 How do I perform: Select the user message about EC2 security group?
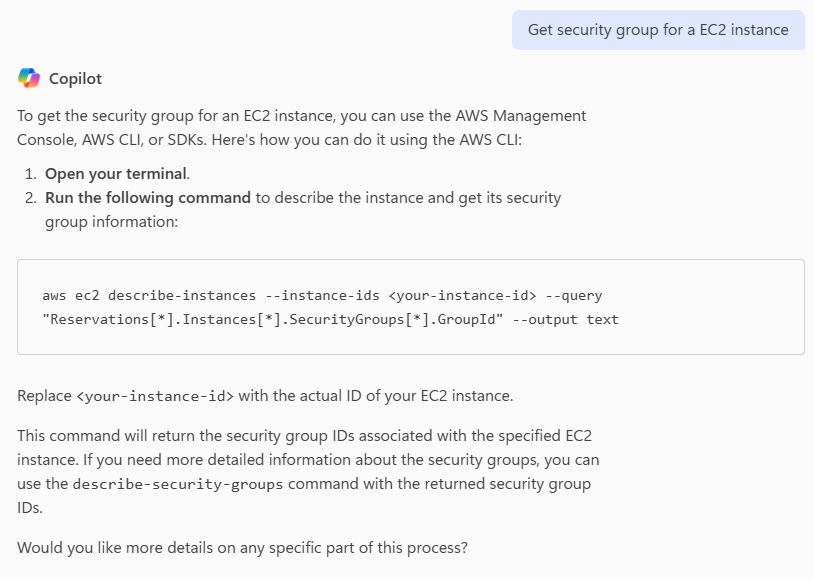658,30
